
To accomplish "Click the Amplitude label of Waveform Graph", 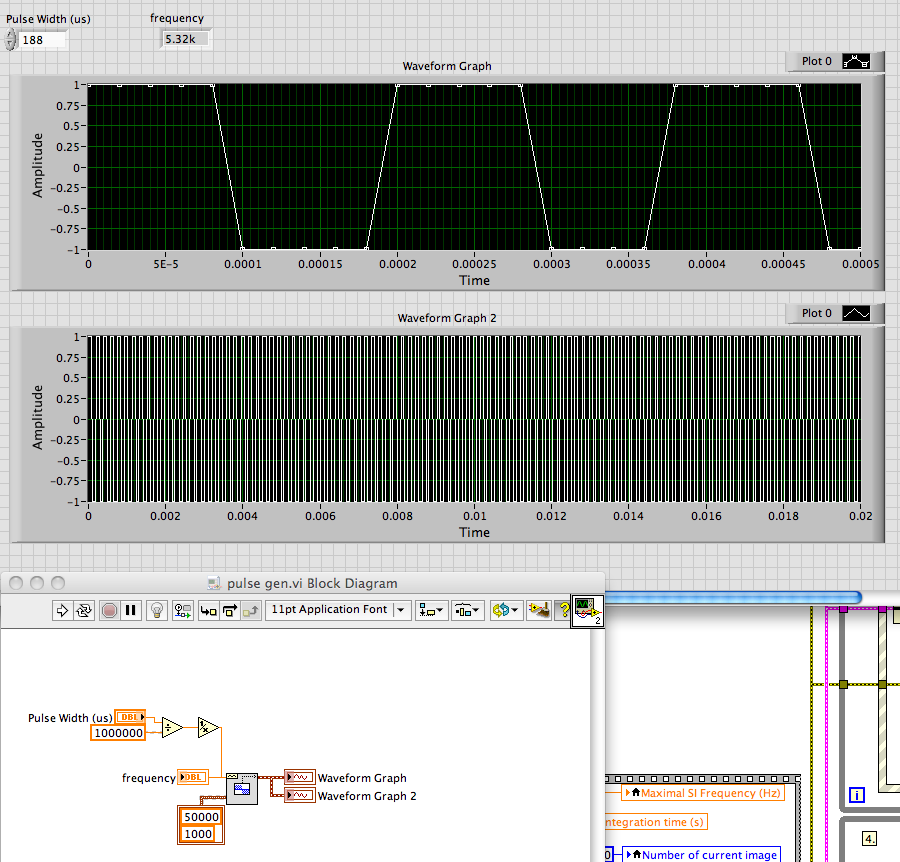I will (37, 165).
